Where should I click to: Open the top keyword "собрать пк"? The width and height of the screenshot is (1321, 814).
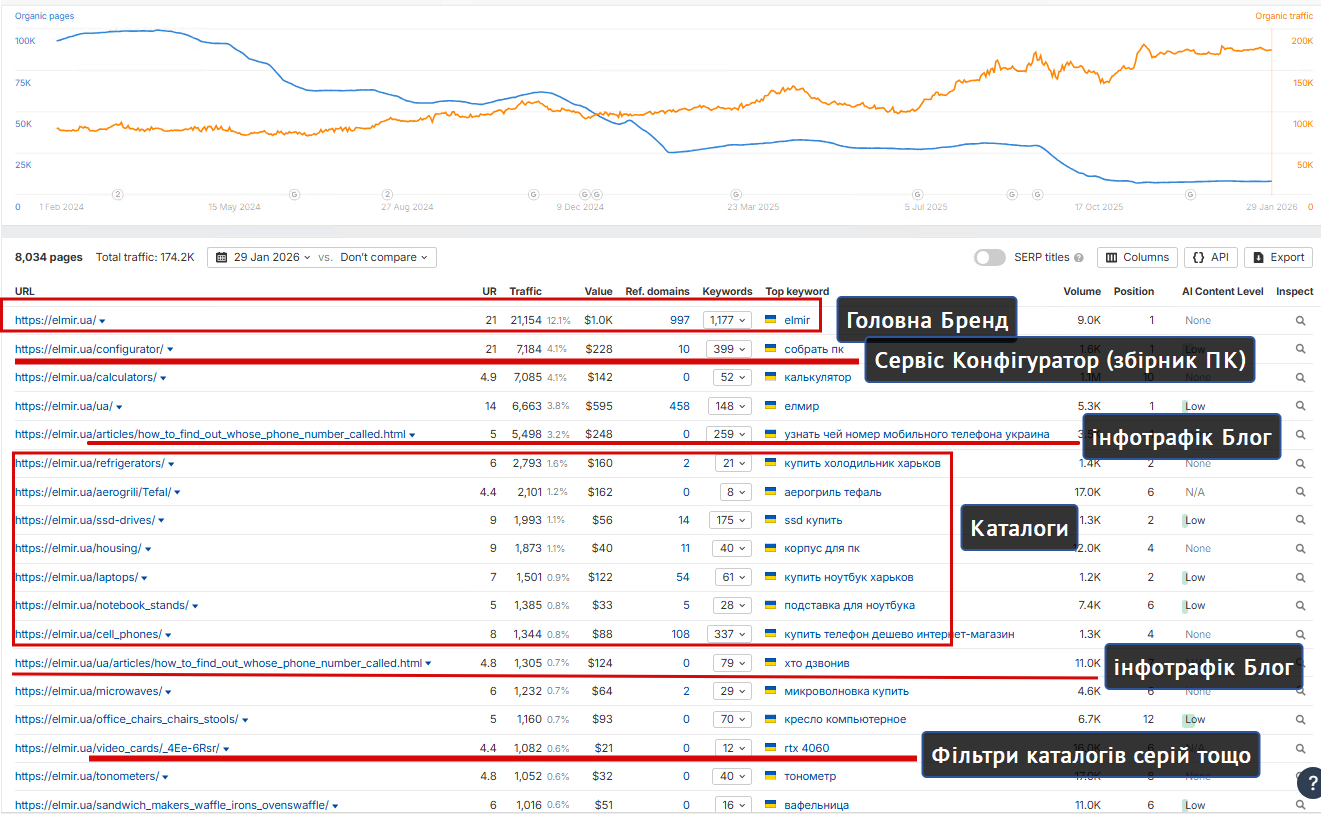(x=814, y=349)
